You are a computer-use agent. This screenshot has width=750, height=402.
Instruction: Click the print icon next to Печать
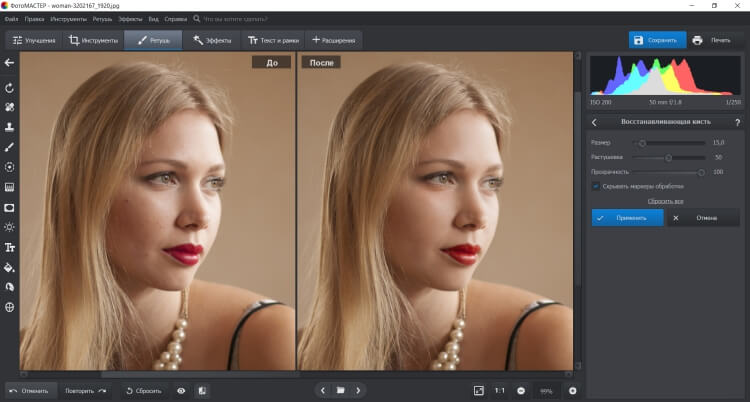(x=697, y=40)
